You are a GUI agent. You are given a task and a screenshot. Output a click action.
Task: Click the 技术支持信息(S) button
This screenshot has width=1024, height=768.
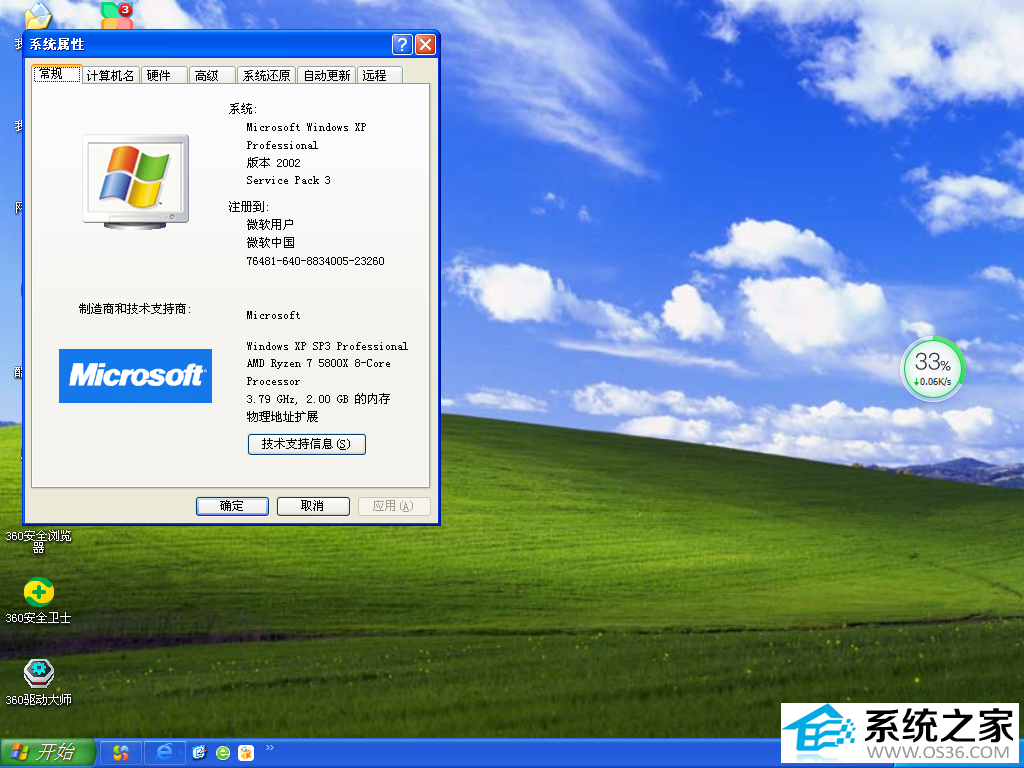(x=307, y=444)
